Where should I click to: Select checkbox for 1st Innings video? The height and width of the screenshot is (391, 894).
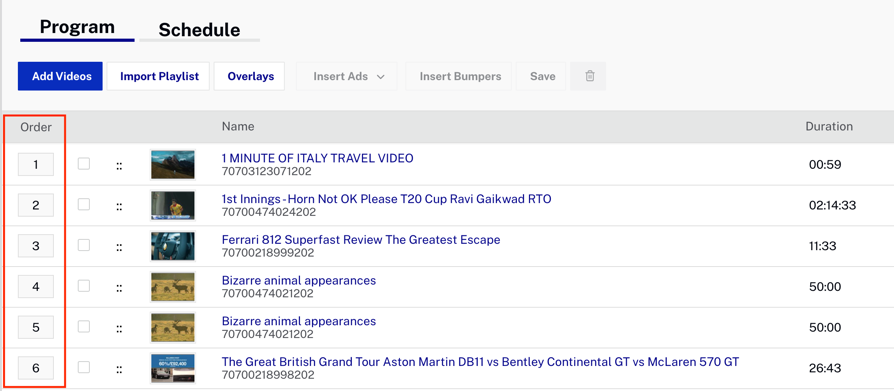(x=84, y=204)
